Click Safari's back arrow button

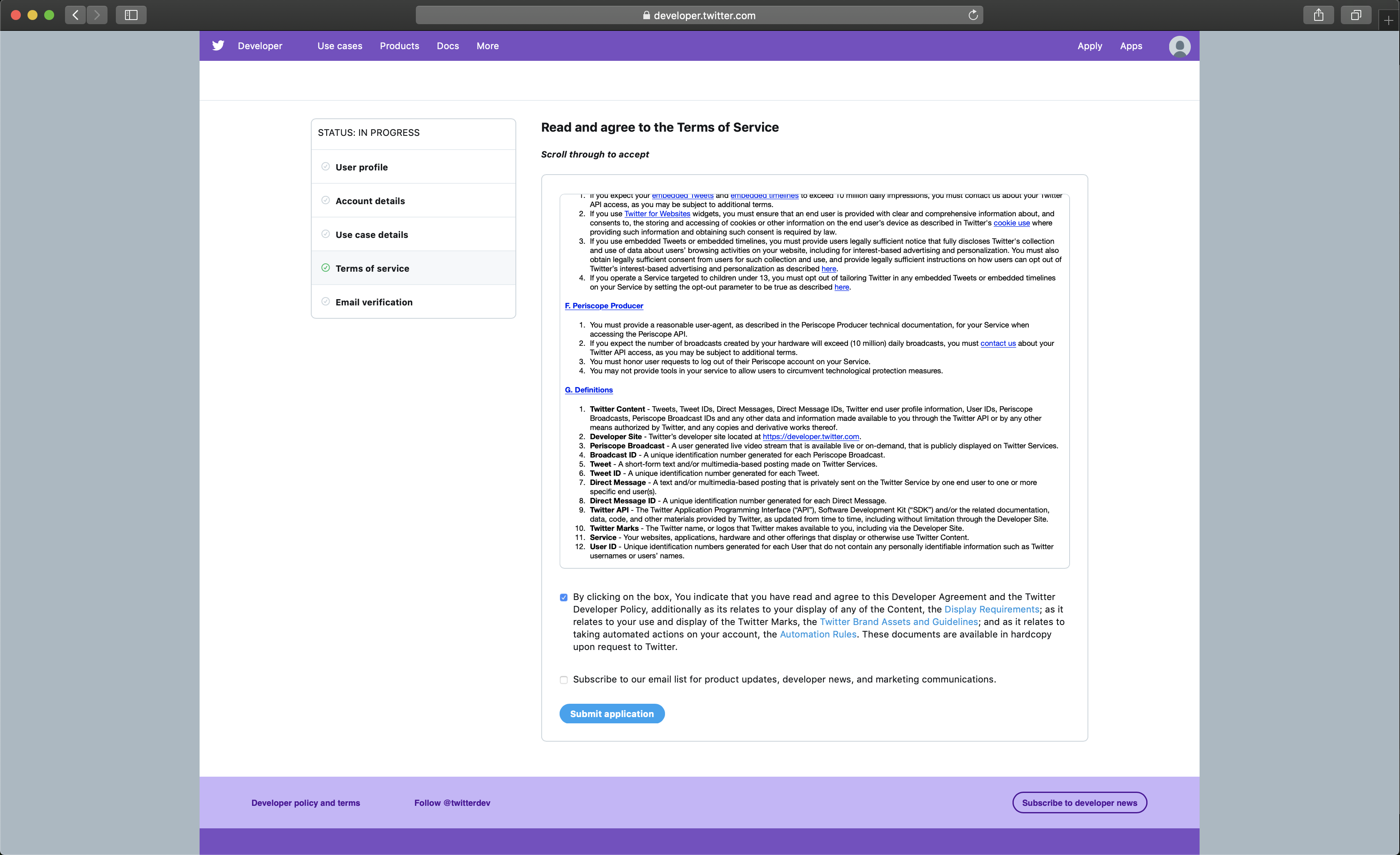(x=75, y=15)
